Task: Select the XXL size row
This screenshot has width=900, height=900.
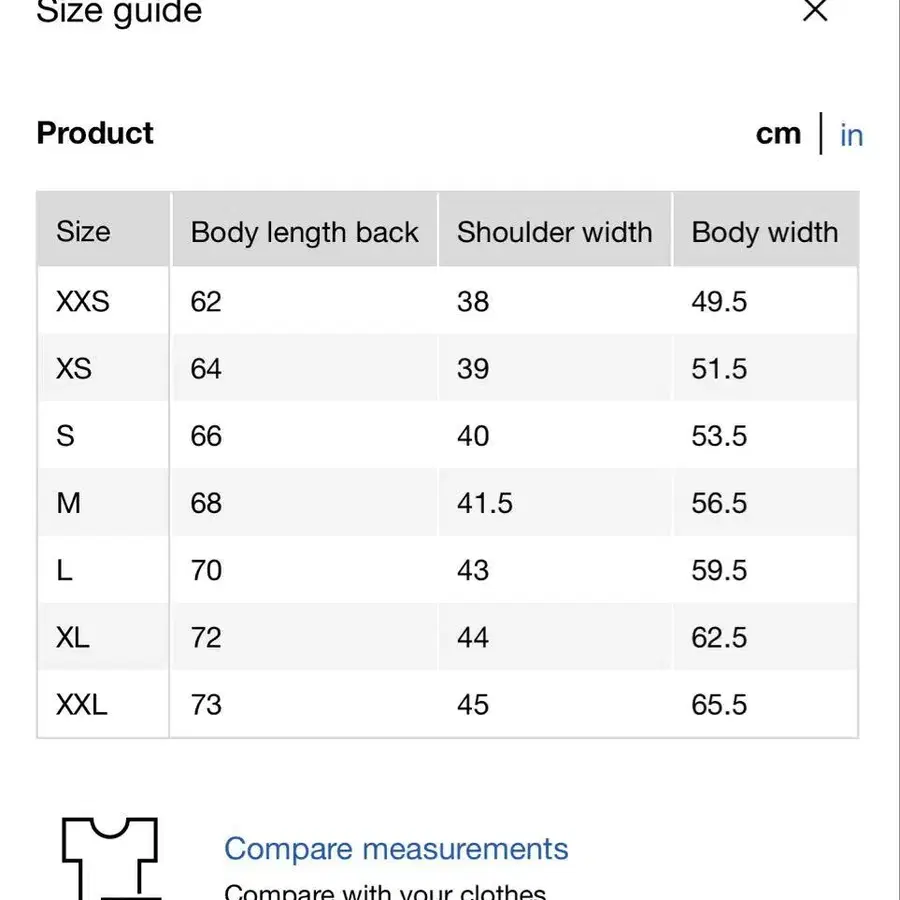Action: pos(81,704)
